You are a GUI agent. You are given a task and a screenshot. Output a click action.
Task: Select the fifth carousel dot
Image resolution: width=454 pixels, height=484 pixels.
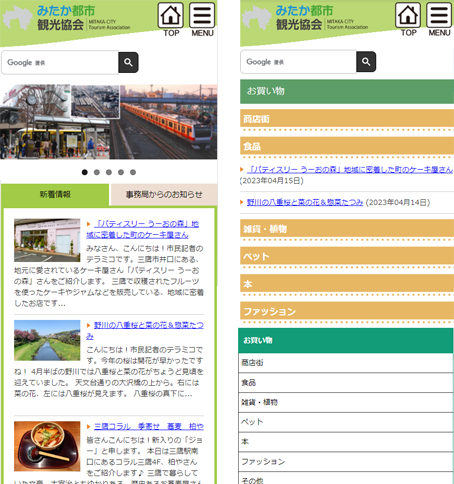[x=133, y=172]
